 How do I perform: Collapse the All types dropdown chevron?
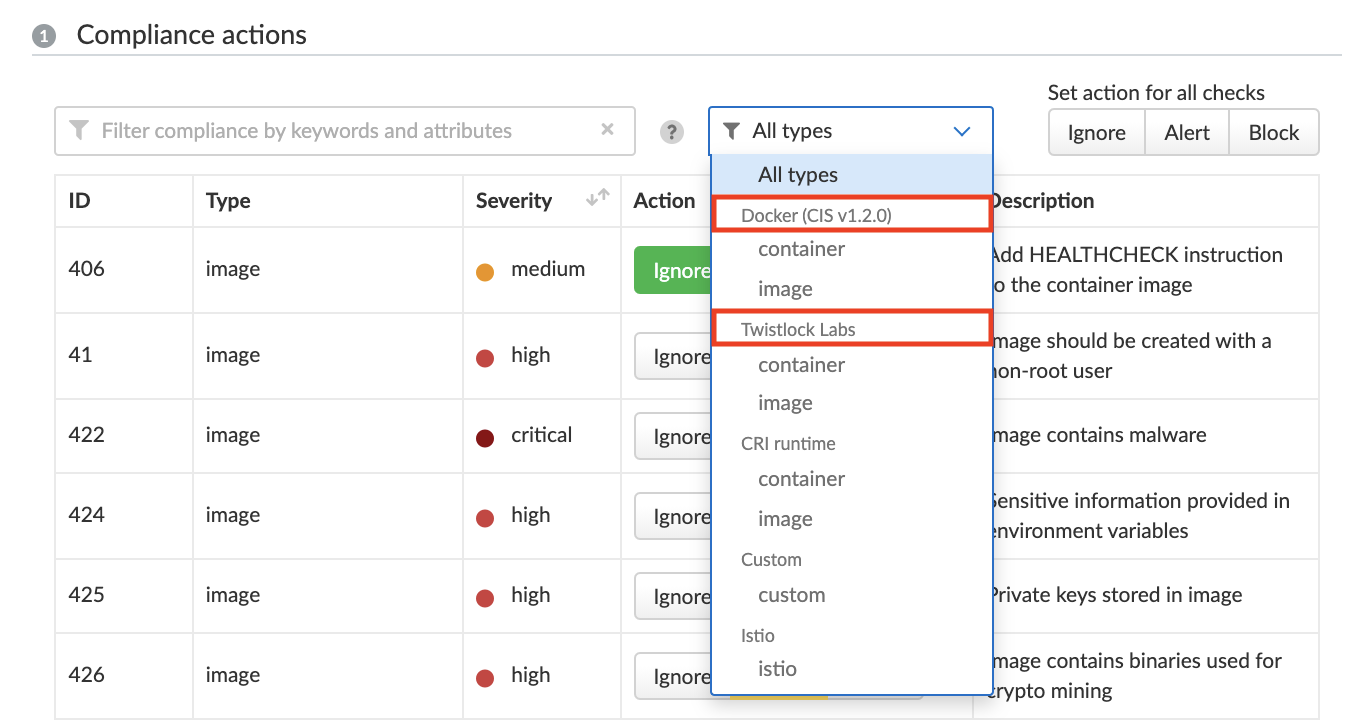(962, 131)
